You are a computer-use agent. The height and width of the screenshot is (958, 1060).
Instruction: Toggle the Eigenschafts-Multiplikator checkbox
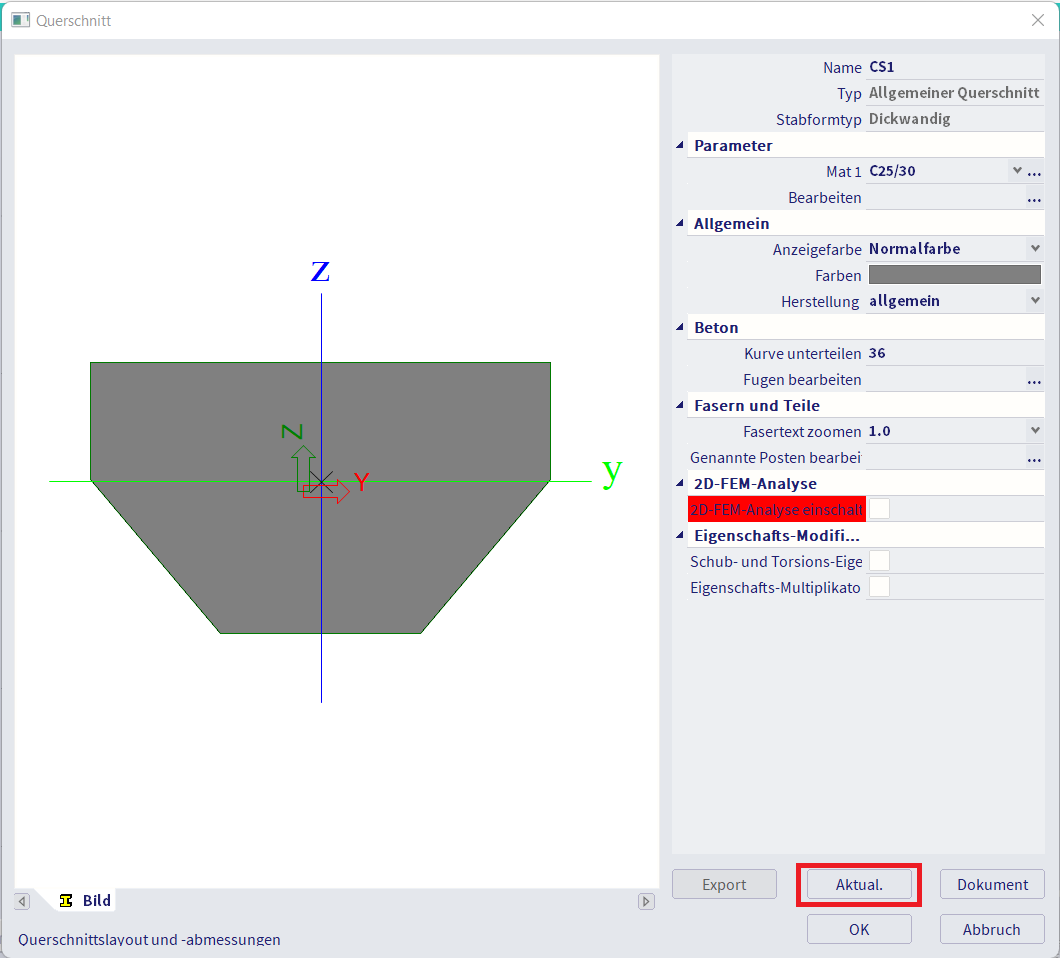(879, 587)
